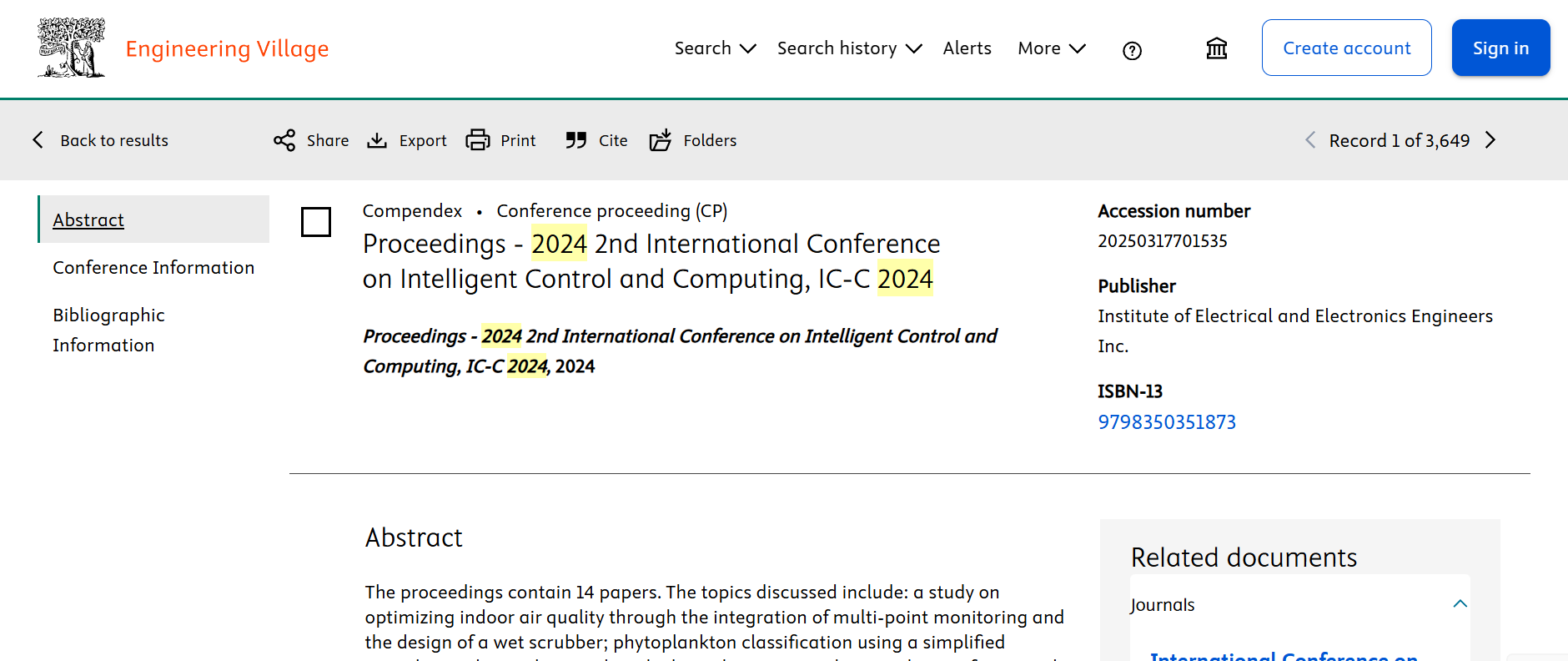Click the institution building icon
The image size is (1568, 661).
[1216, 49]
